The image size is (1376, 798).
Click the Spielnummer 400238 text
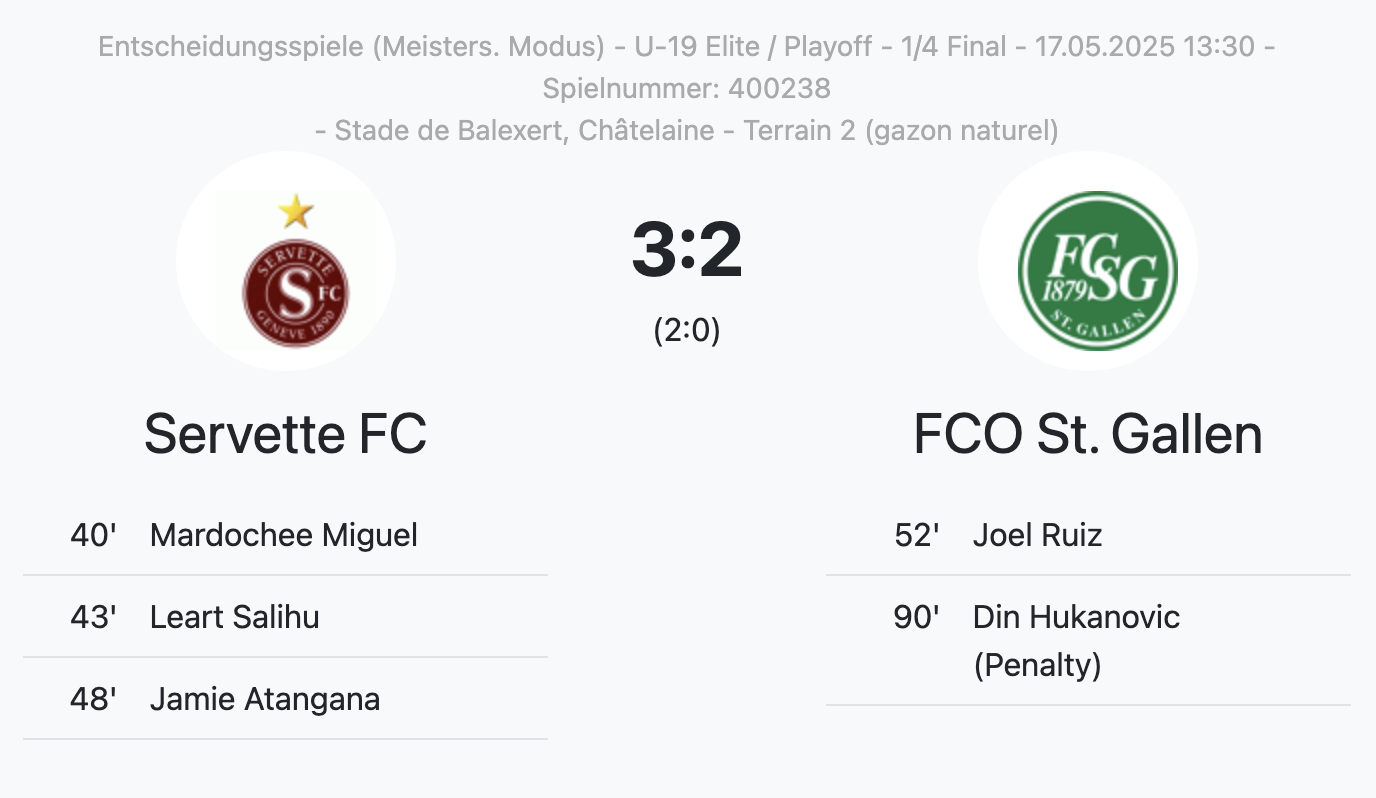[687, 88]
